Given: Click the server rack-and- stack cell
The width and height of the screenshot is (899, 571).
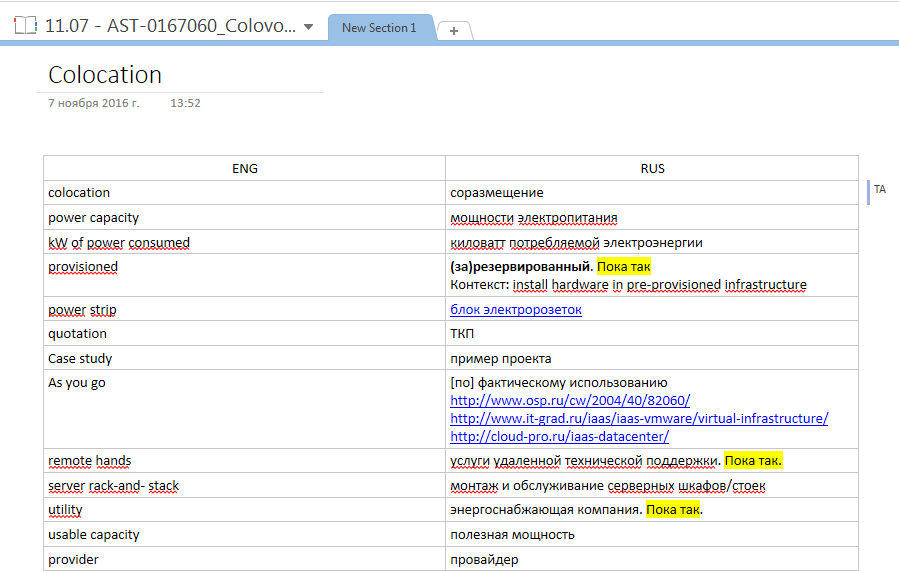Looking at the screenshot, I should tap(245, 486).
